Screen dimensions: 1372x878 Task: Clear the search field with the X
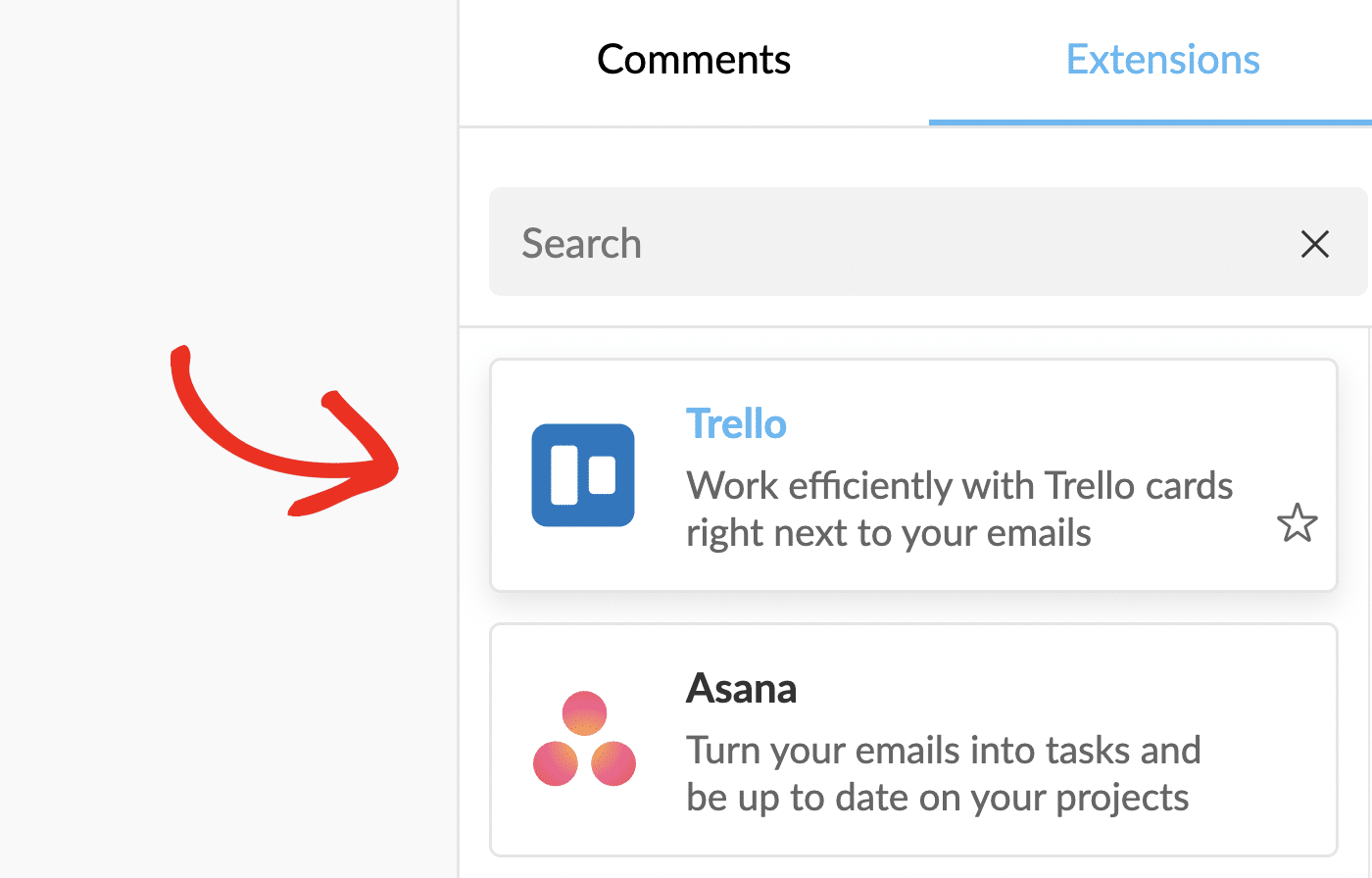pos(1314,243)
